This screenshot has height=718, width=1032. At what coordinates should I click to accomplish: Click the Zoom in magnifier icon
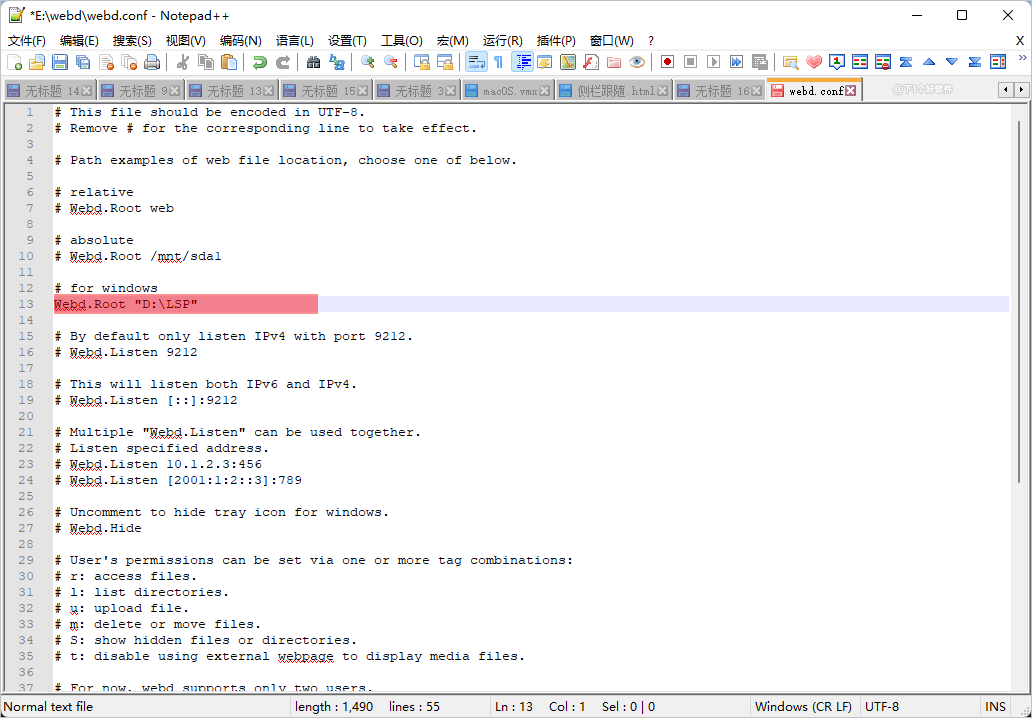(368, 63)
